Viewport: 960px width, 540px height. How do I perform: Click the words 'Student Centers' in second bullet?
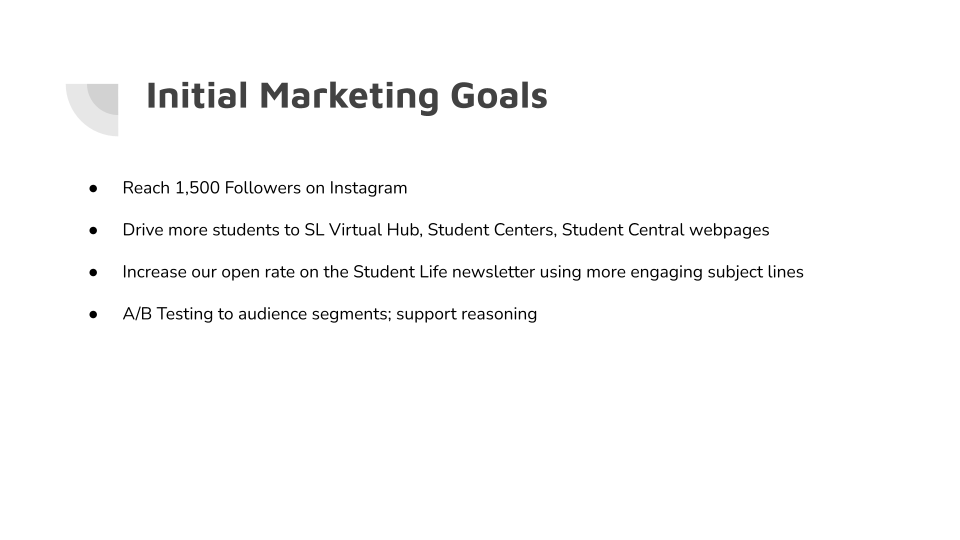click(491, 230)
